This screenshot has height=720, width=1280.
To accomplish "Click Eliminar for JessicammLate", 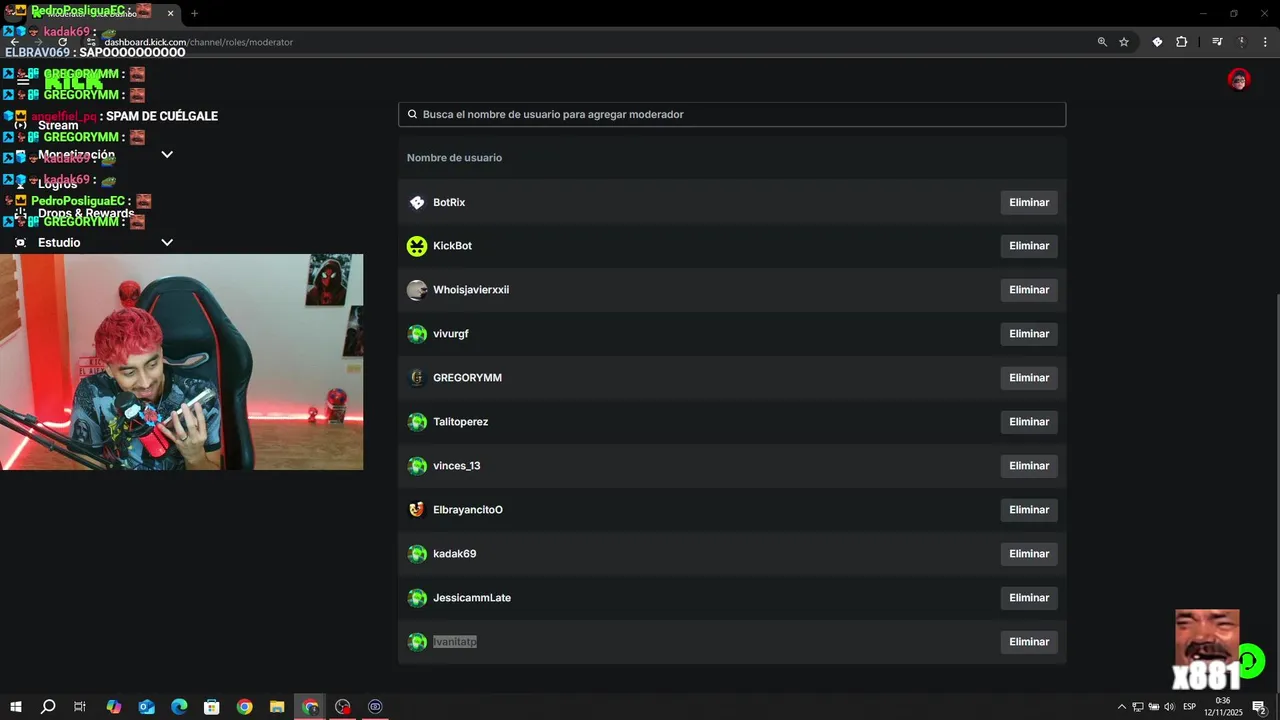I will click(1029, 598).
